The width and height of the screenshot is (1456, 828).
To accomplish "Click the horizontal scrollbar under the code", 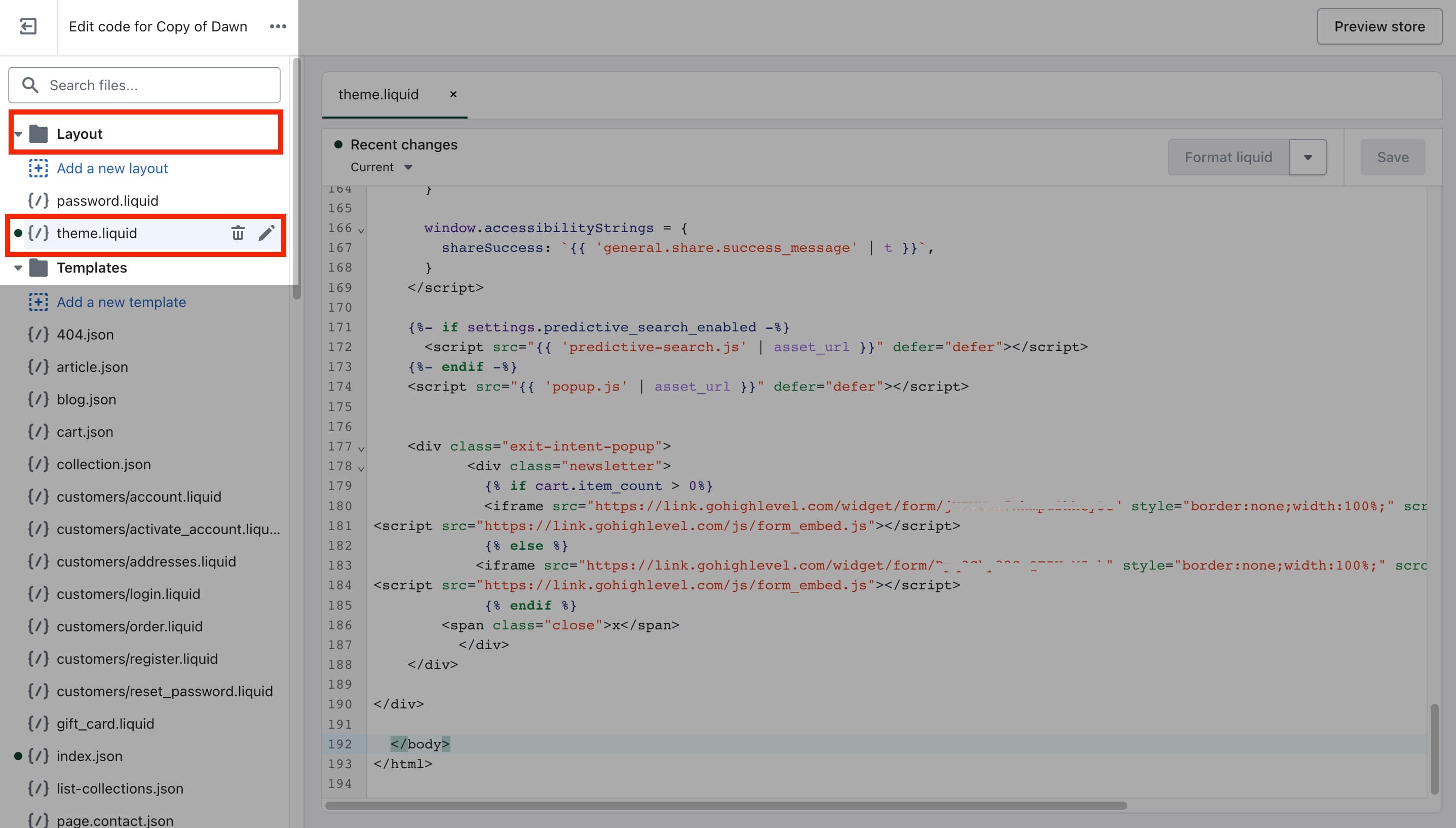I will 726,805.
